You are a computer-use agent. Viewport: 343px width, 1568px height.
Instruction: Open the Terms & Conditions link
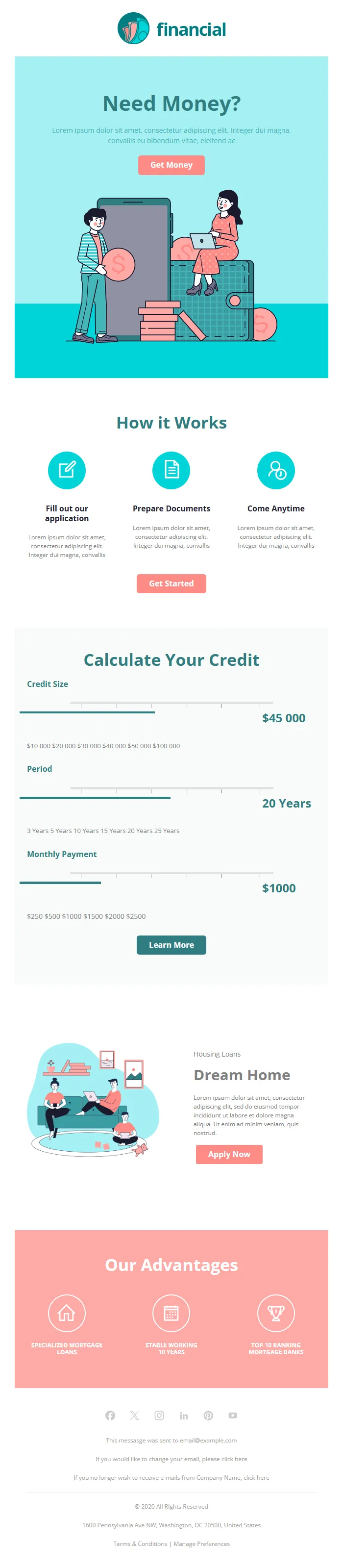140,1543
